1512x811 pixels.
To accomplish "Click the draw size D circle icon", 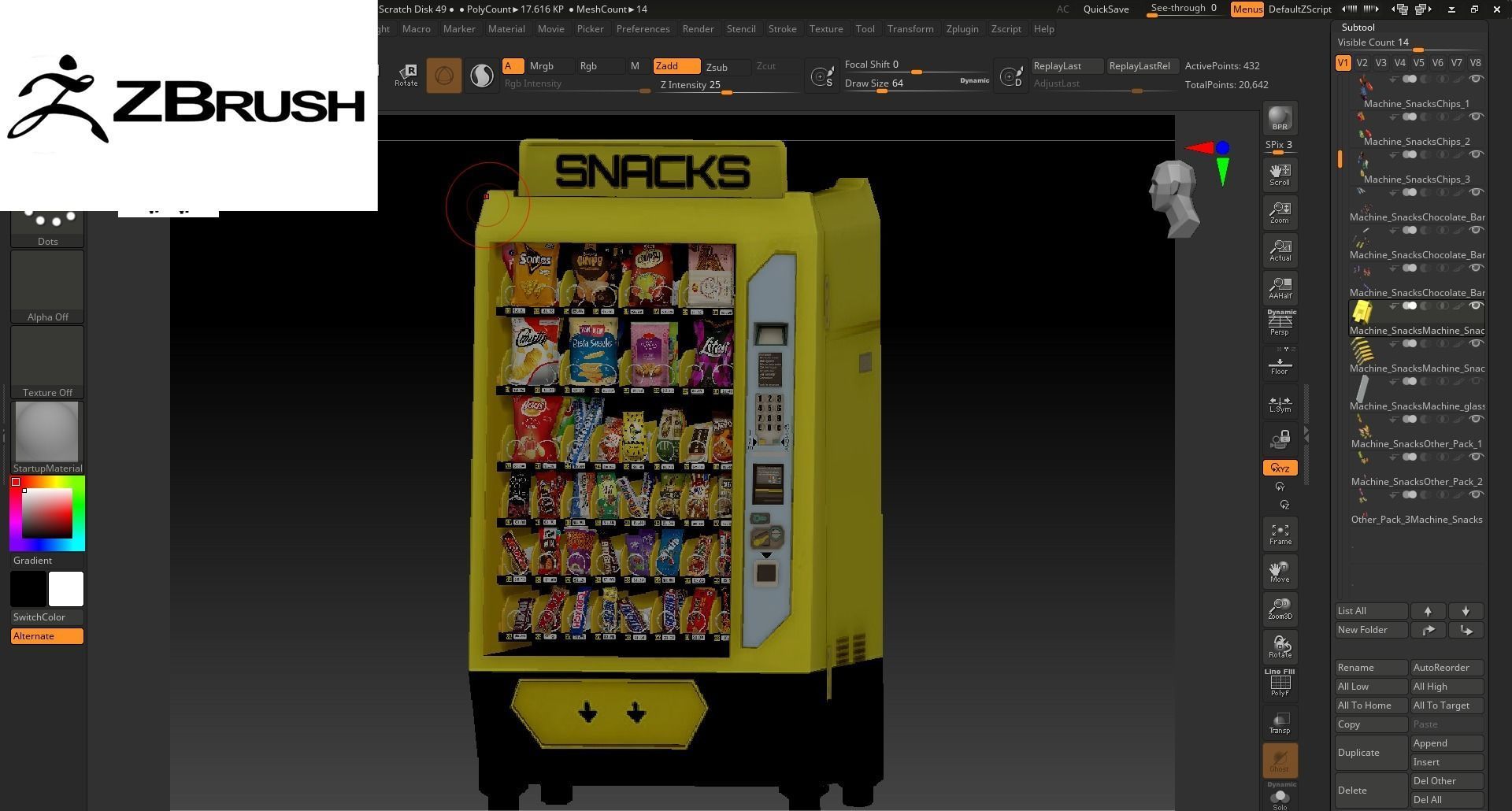I will click(x=1011, y=76).
